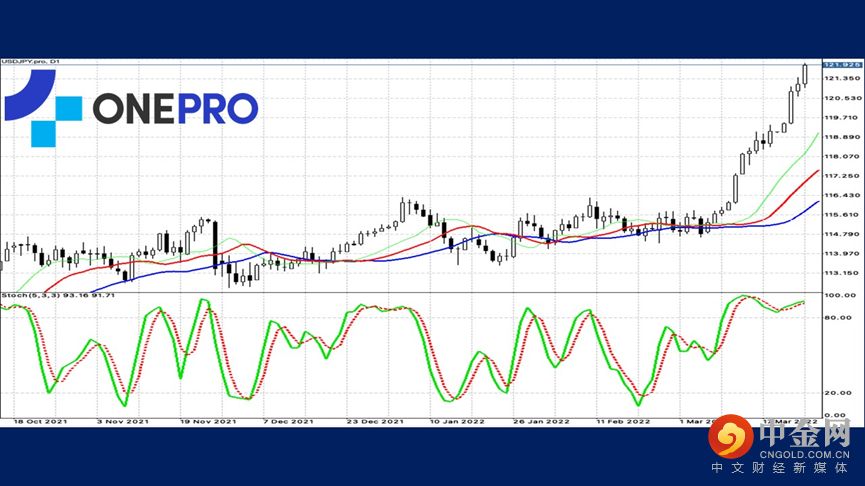Click the highlighted current price label 121.925
This screenshot has height=486, width=865.
(842, 65)
